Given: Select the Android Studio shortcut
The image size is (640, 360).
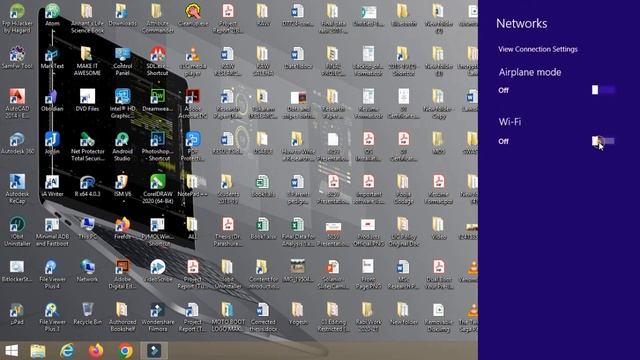Looking at the screenshot, I should coord(122,146).
